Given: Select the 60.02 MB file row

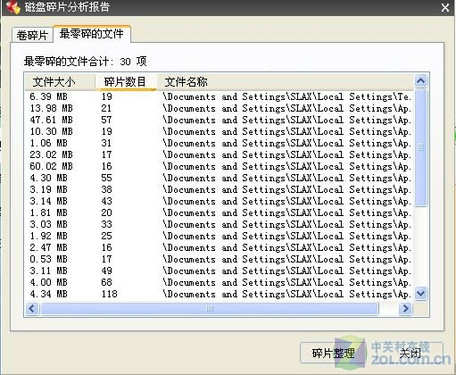Looking at the screenshot, I should tap(219, 166).
